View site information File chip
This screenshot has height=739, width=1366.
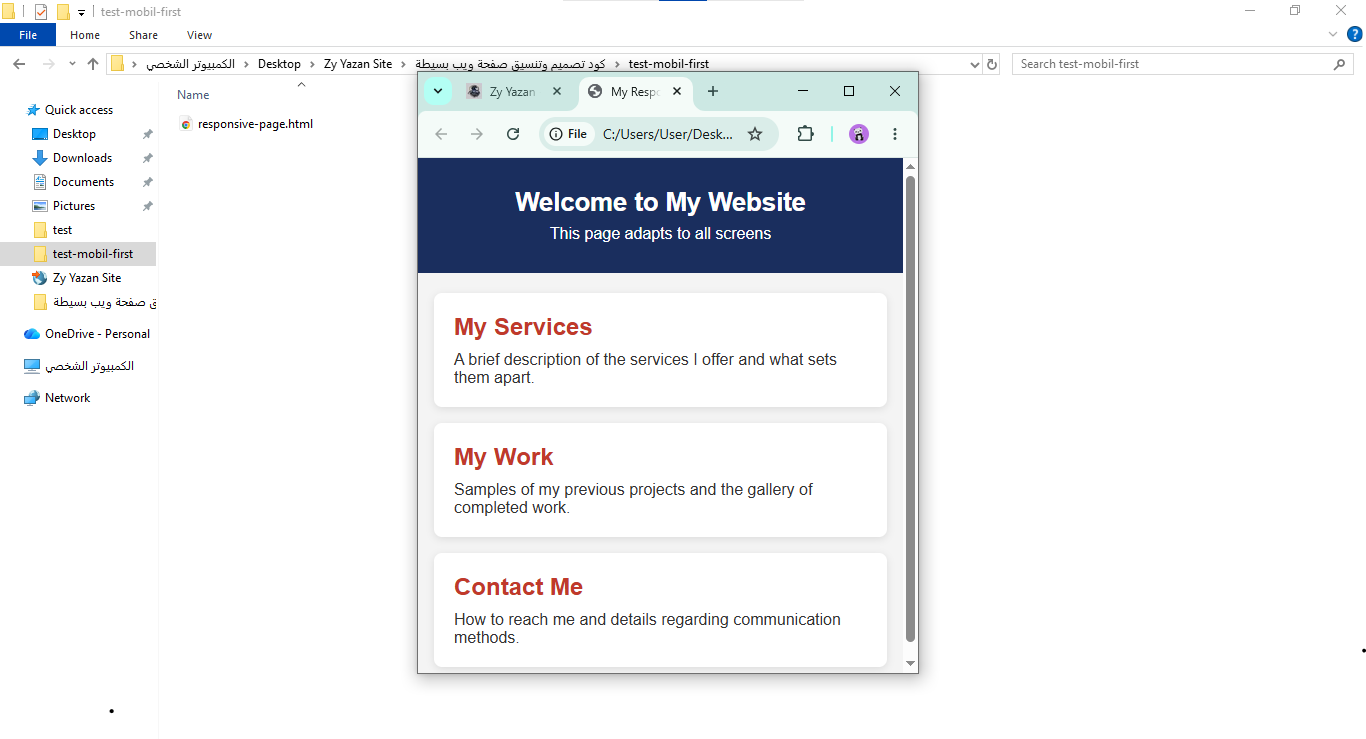click(569, 134)
